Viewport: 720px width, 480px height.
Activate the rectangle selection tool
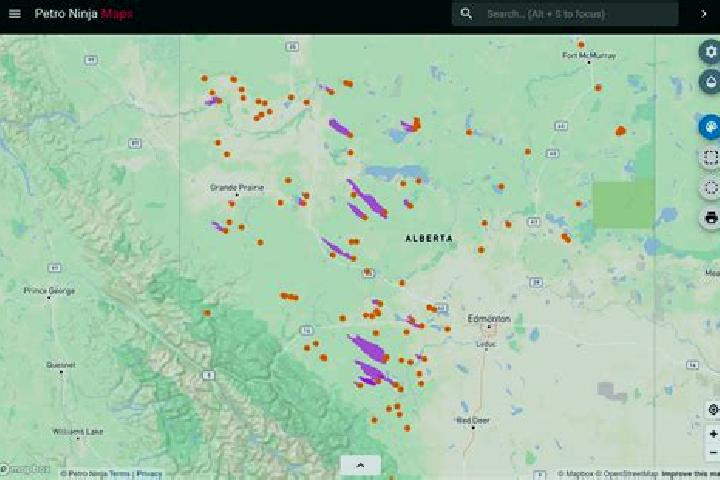710,158
